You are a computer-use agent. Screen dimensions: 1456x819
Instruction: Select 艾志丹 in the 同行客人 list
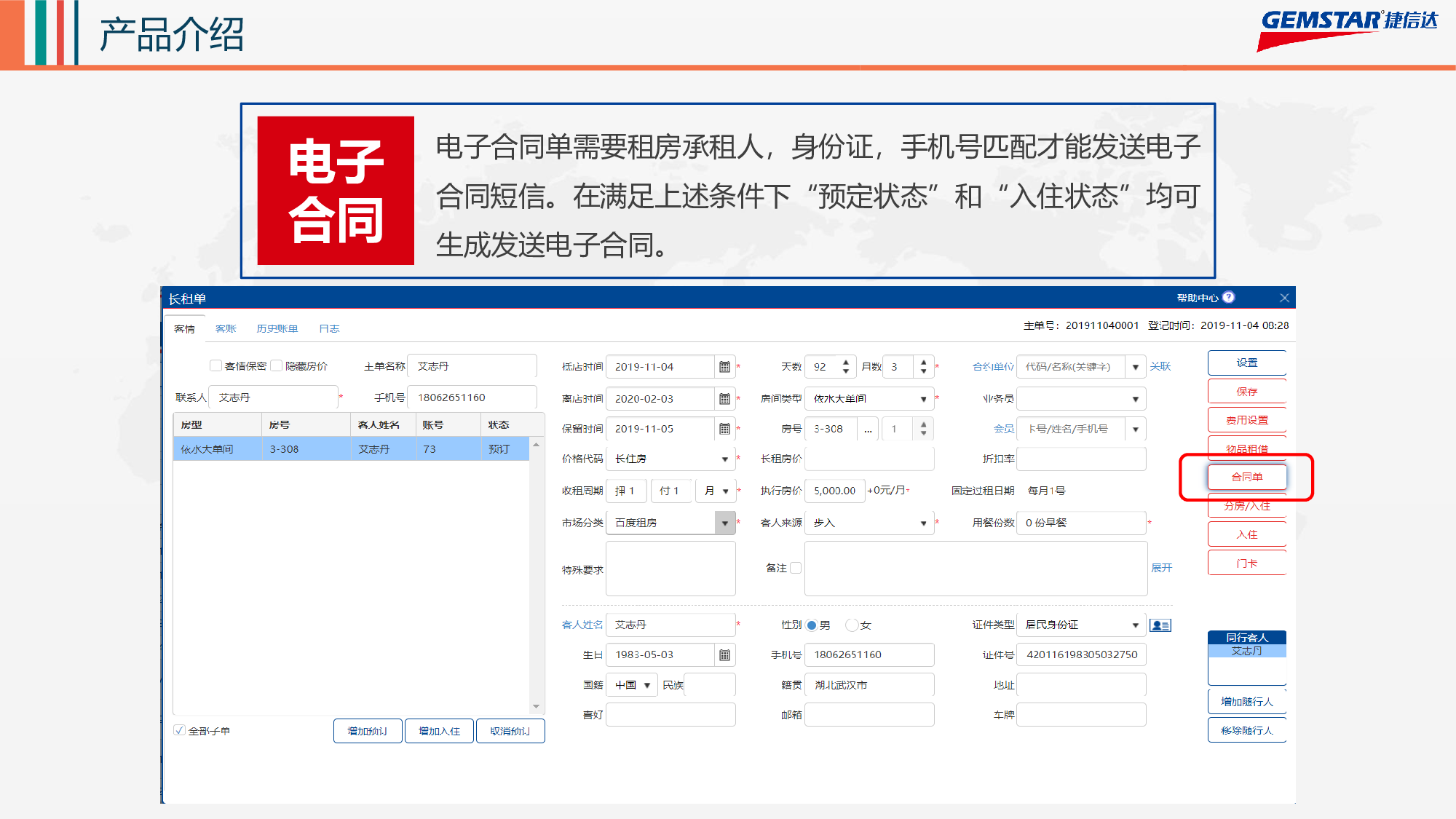coord(1247,651)
